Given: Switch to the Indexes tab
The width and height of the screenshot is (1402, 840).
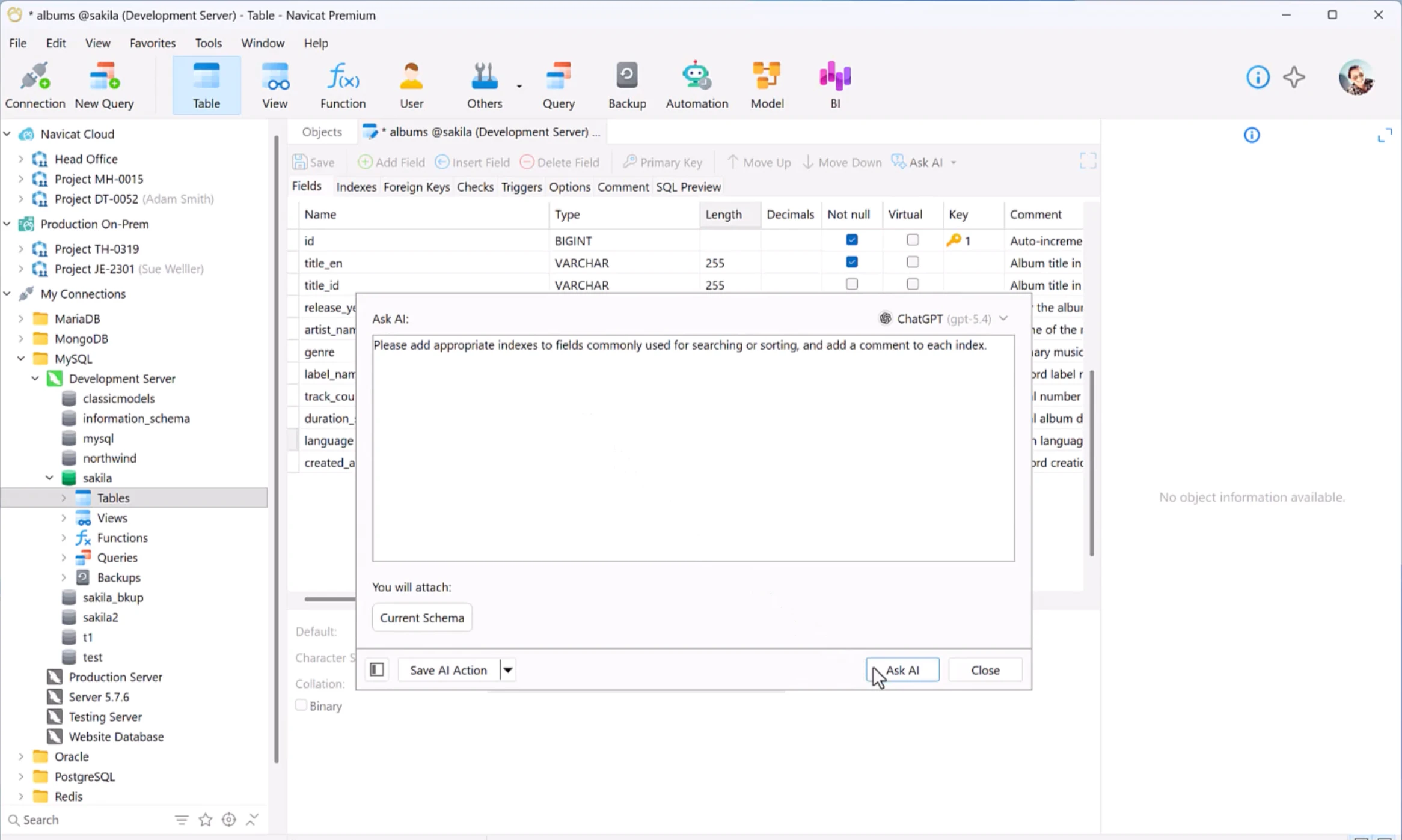Looking at the screenshot, I should click(356, 187).
